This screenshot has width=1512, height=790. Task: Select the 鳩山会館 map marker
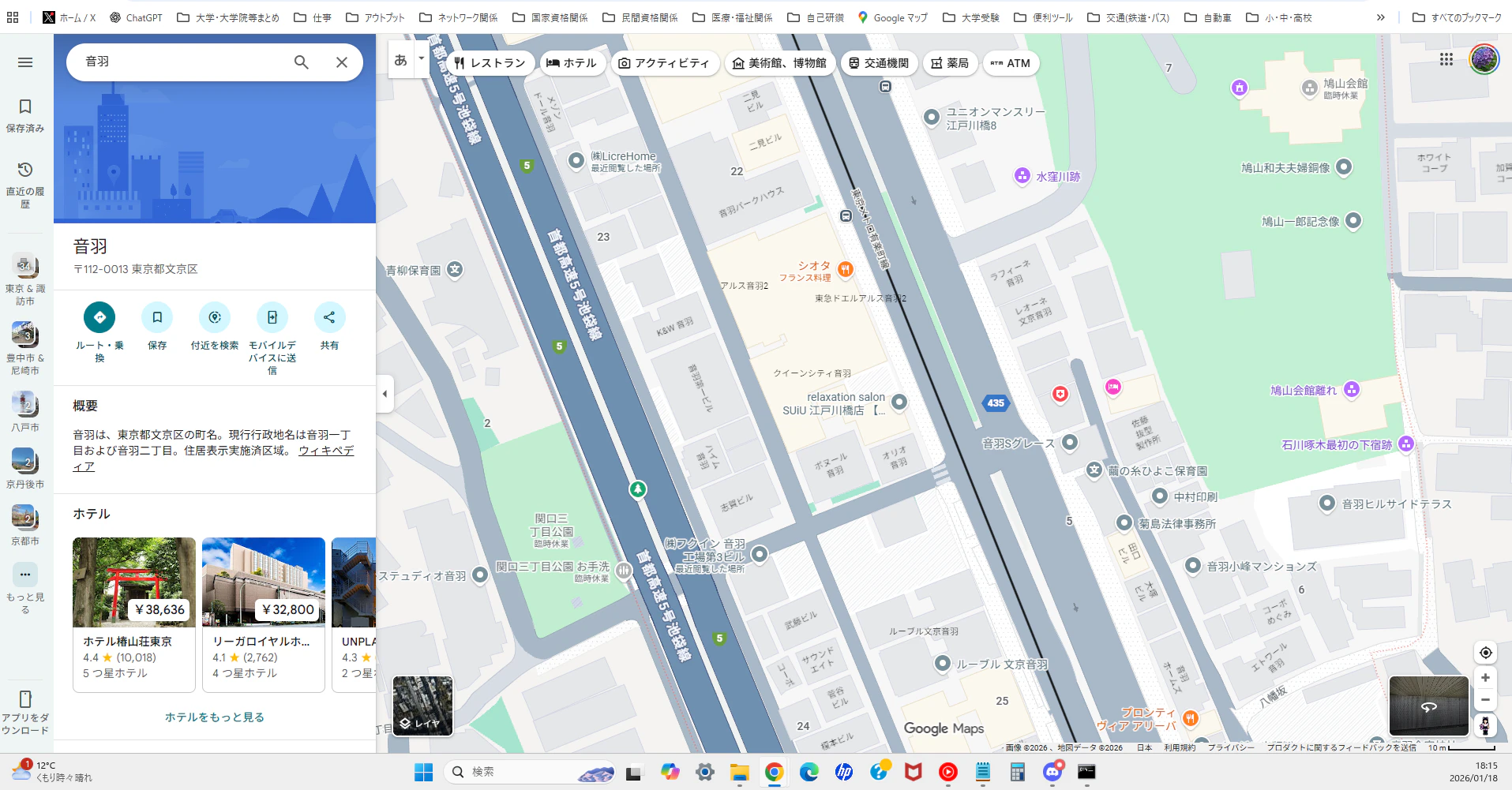1309,88
